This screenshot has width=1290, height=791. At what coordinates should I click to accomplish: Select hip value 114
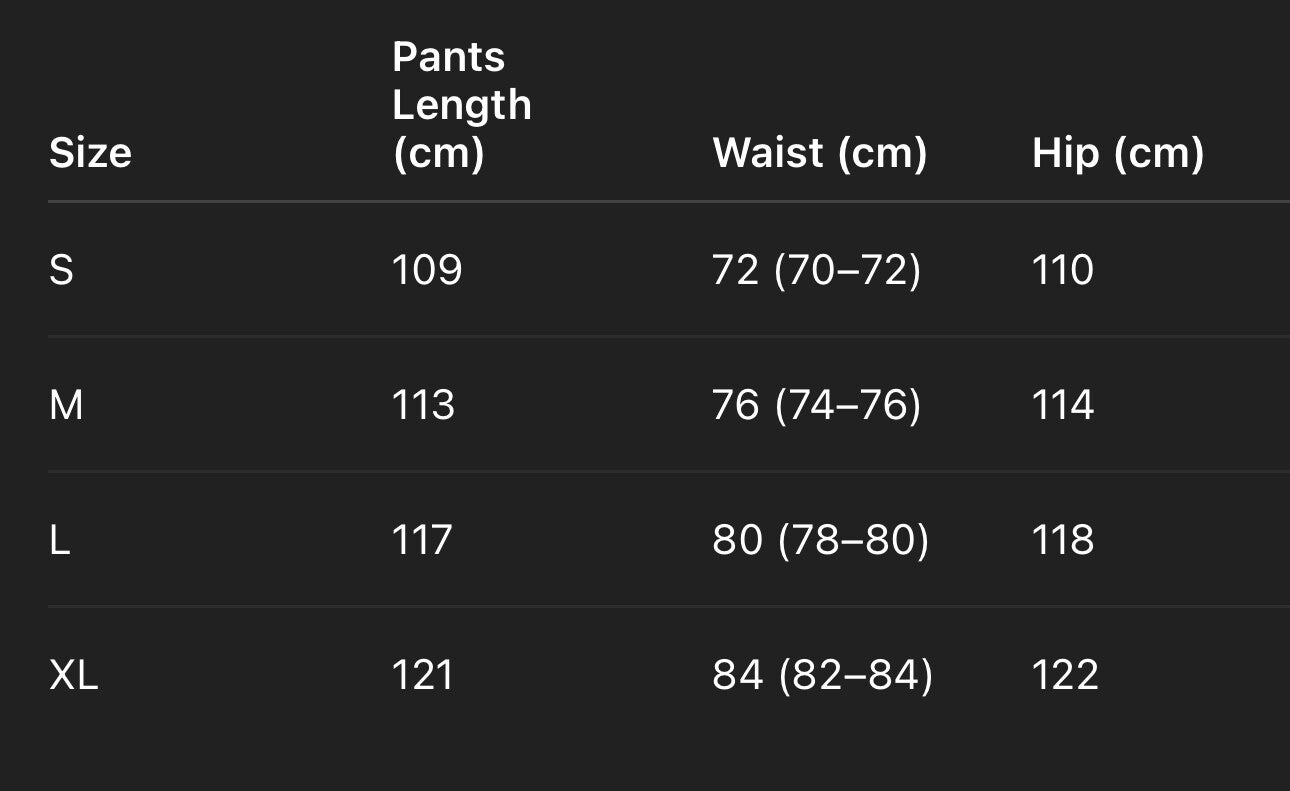coord(1062,405)
